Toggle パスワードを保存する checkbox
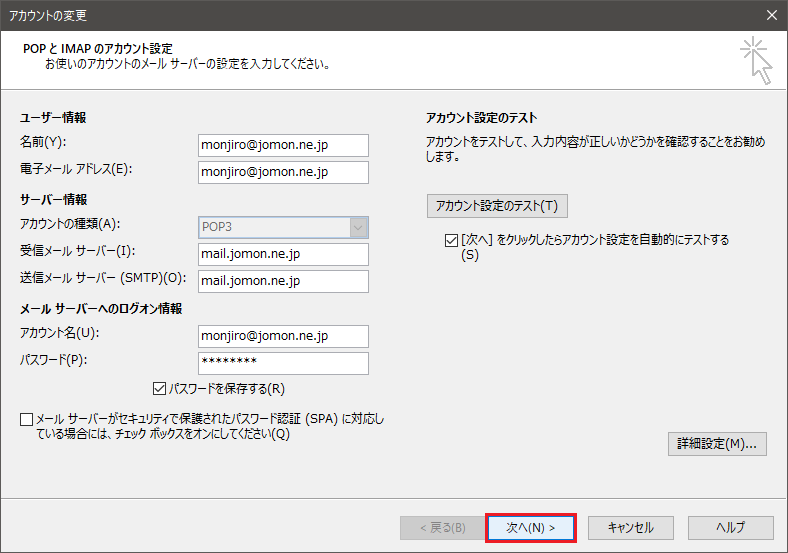The image size is (788, 553). click(160, 388)
